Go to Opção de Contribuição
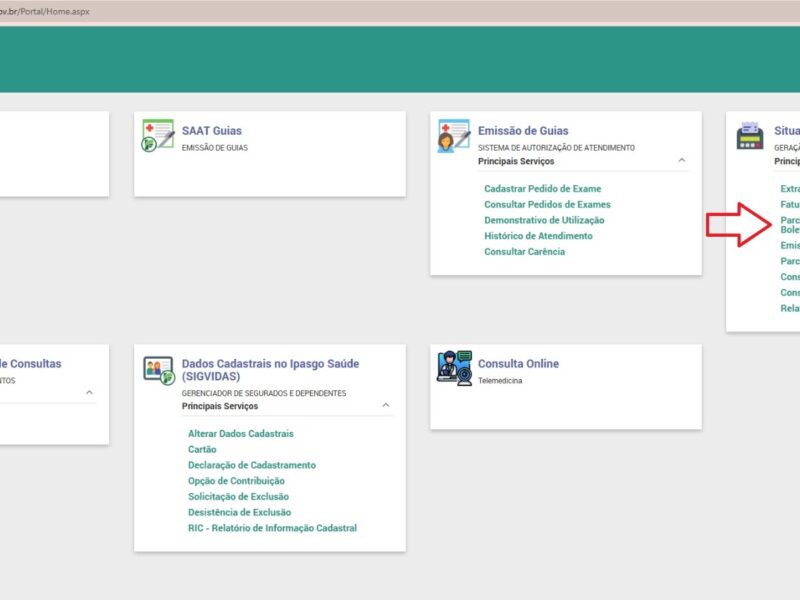Screen dimensions: 800x600 [x=236, y=481]
